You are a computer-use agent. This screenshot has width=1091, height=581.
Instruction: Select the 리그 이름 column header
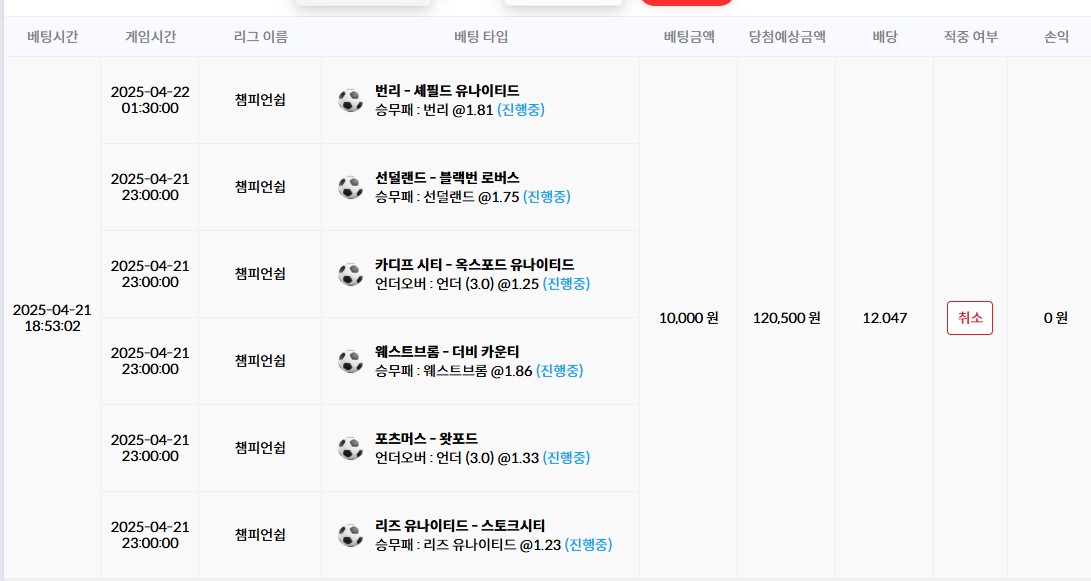tap(260, 37)
